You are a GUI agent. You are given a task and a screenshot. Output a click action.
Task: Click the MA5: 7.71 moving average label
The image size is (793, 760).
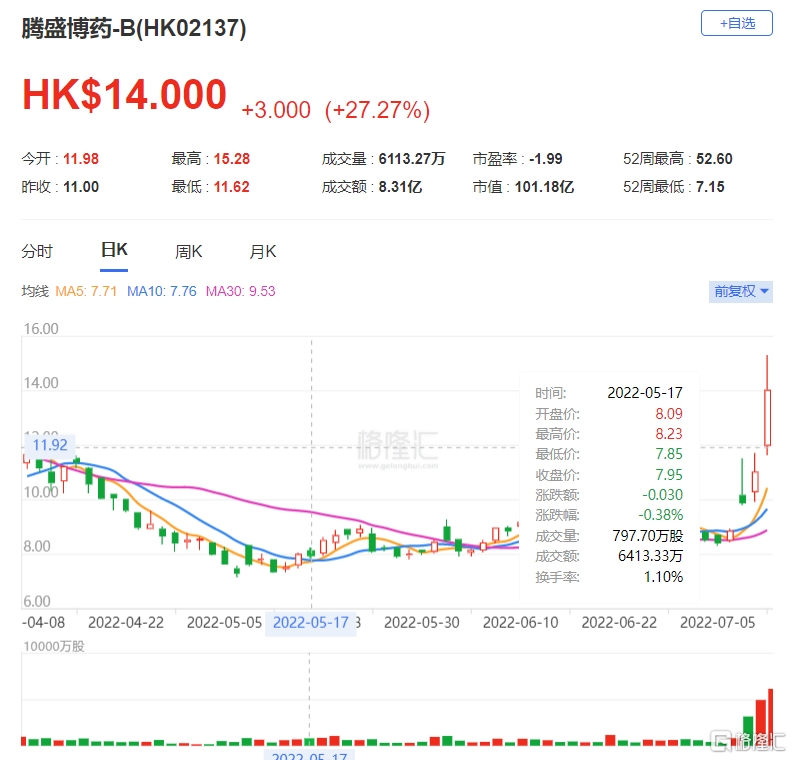(86, 291)
